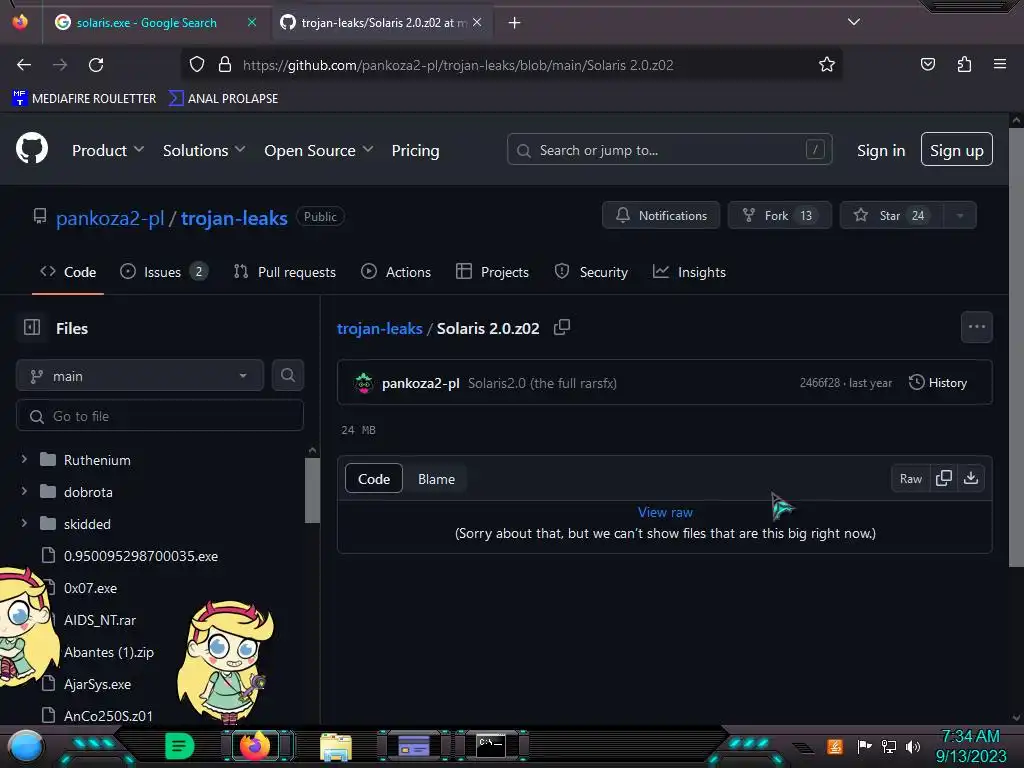
Task: Click the trojan-leaks breadcrumb link
Action: [379, 328]
